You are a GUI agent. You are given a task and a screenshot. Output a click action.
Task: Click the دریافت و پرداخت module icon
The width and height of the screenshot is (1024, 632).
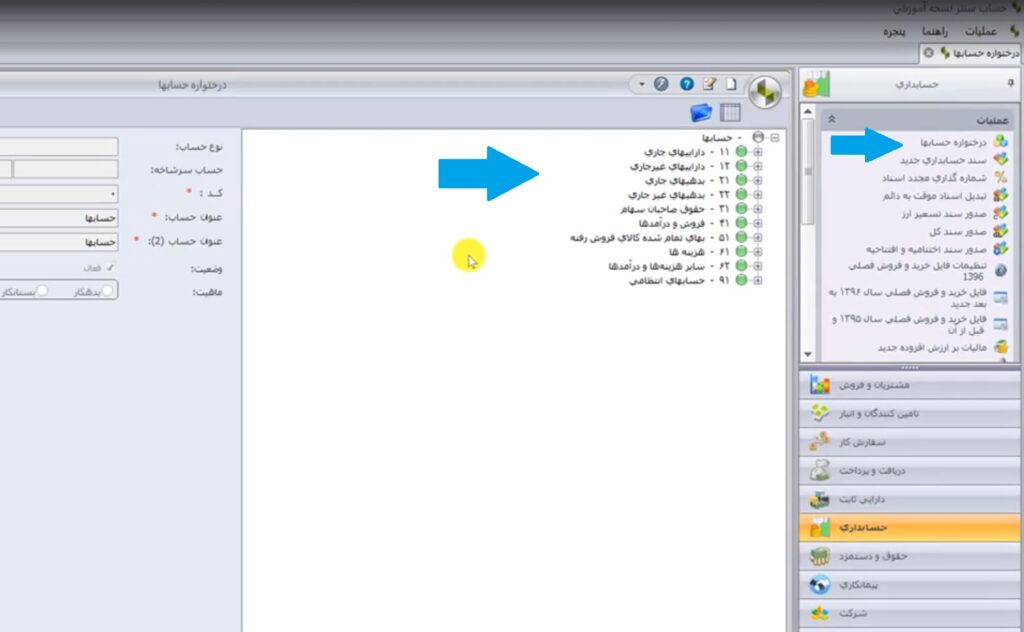pos(820,470)
